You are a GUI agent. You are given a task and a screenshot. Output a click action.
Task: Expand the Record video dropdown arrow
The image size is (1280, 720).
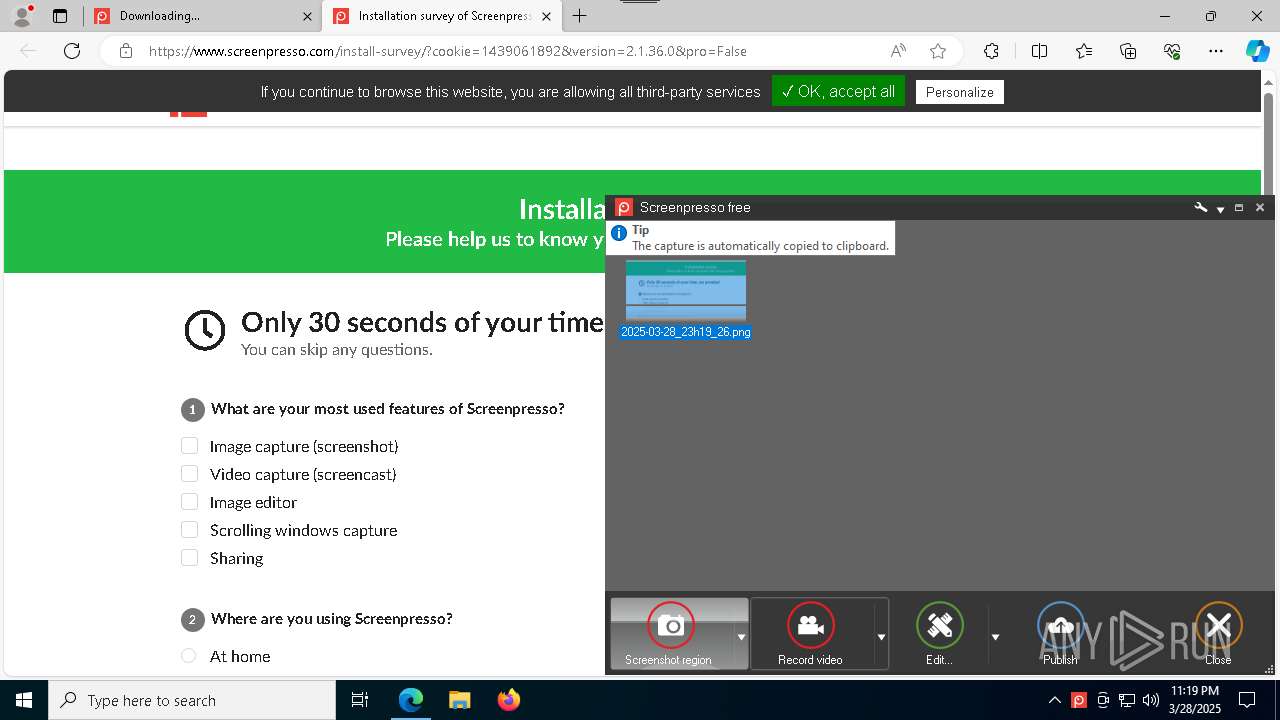pyautogui.click(x=881, y=636)
